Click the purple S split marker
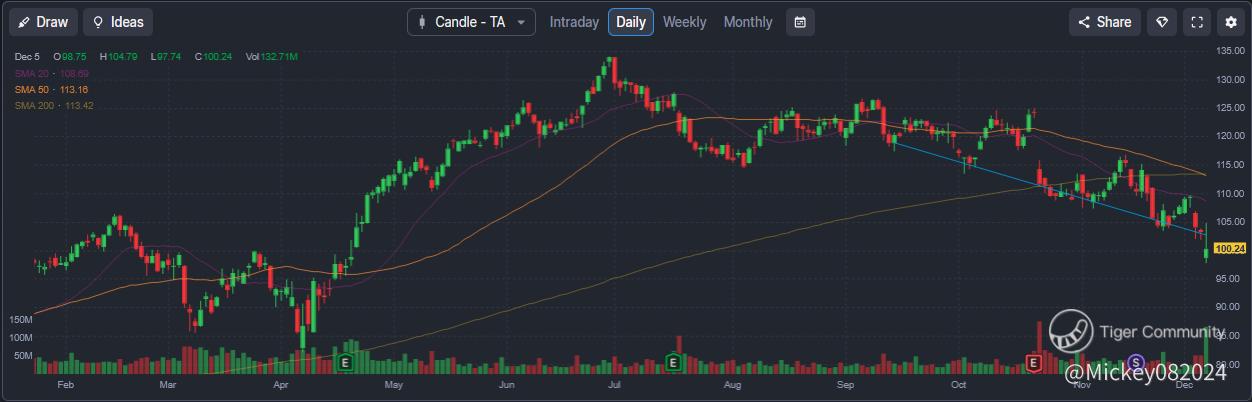Viewport: 1252px width, 402px height. [1135, 362]
